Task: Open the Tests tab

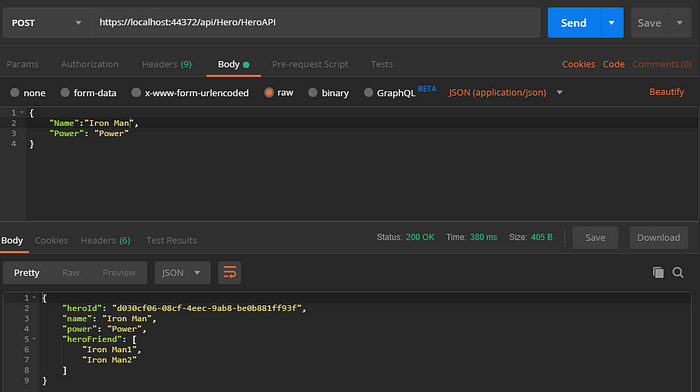Action: [x=382, y=64]
